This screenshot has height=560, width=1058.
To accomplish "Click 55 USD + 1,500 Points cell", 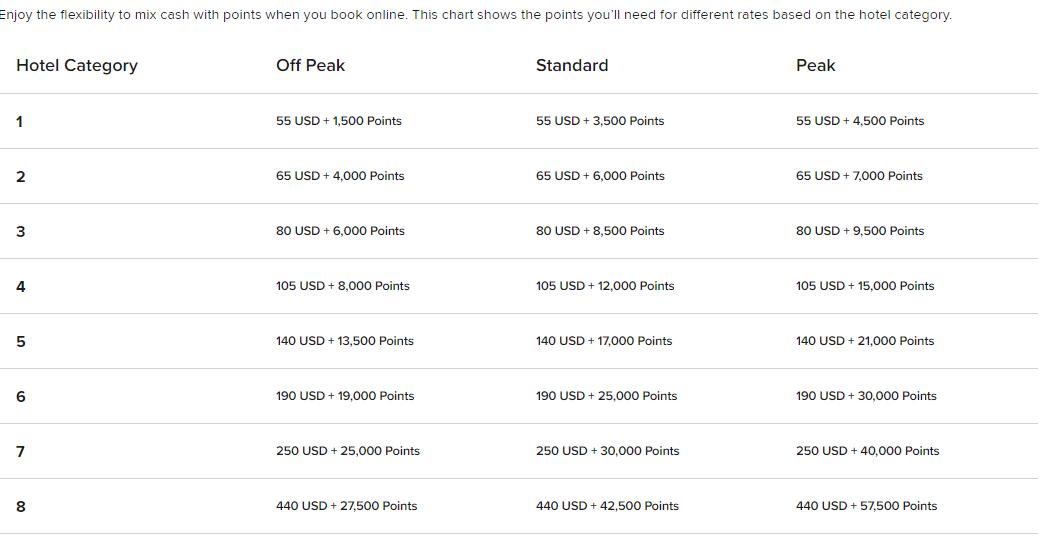I will (339, 121).
